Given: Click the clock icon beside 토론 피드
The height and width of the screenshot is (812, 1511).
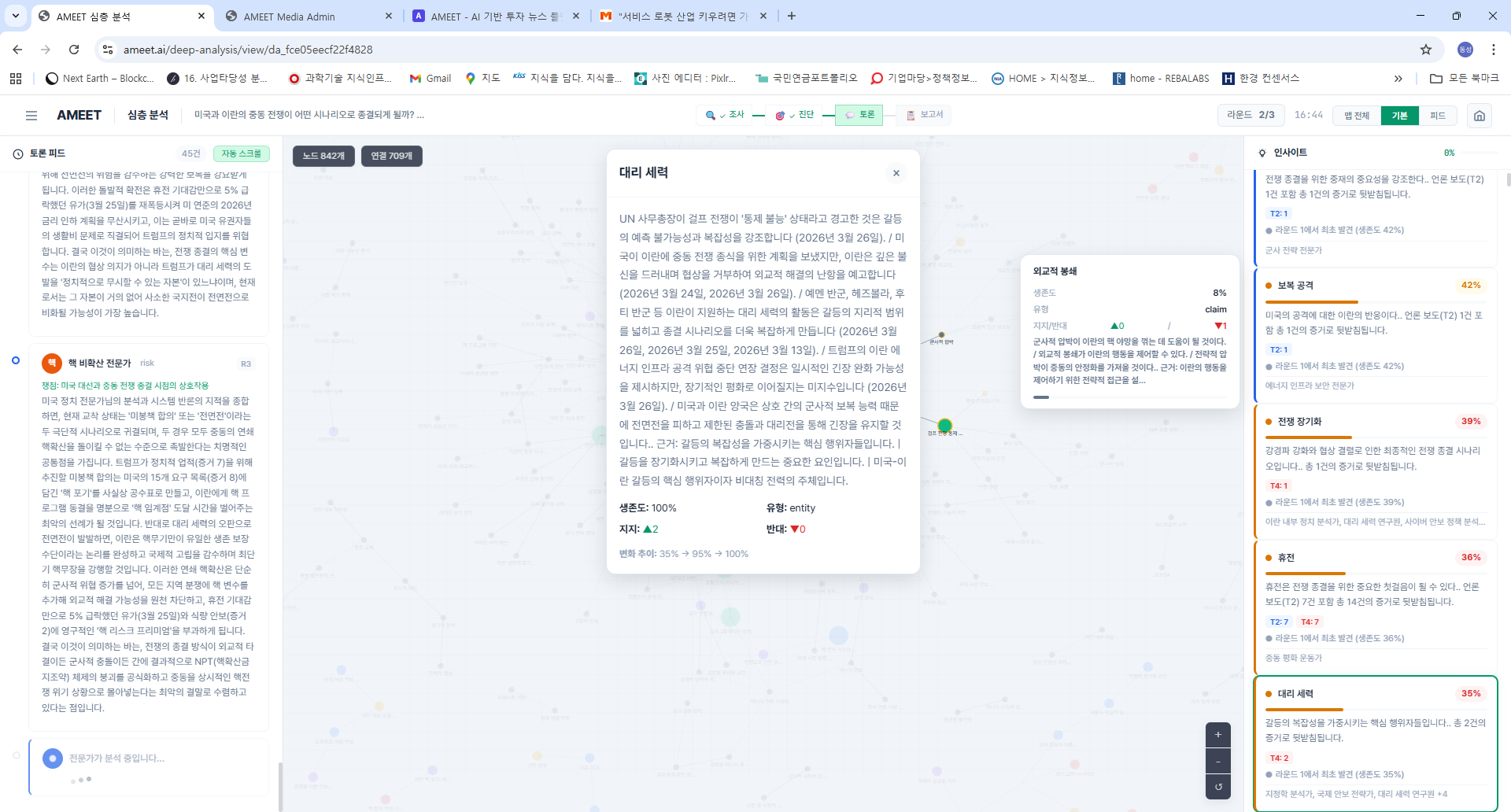Looking at the screenshot, I should [x=17, y=153].
